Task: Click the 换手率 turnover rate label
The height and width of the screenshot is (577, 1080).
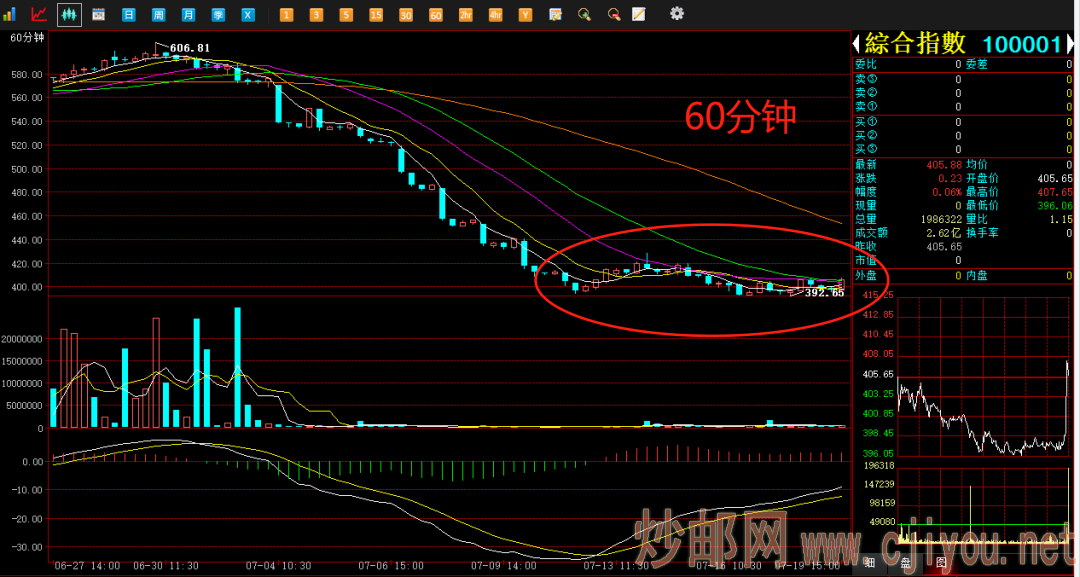Action: (983, 233)
